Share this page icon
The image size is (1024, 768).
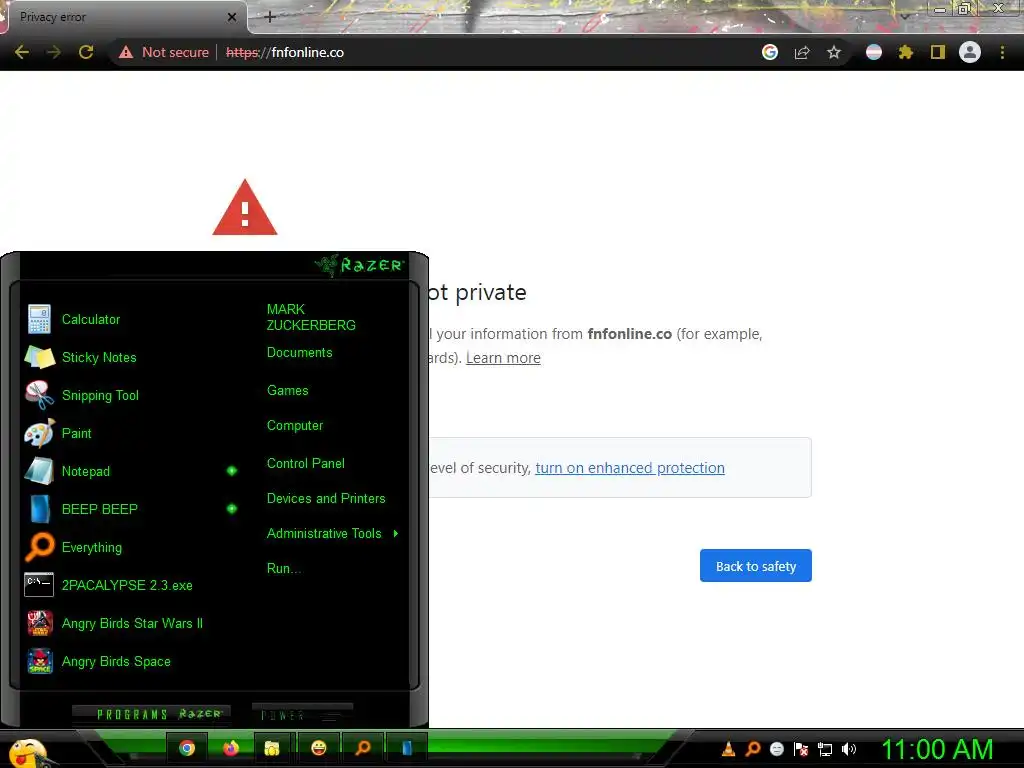802,52
